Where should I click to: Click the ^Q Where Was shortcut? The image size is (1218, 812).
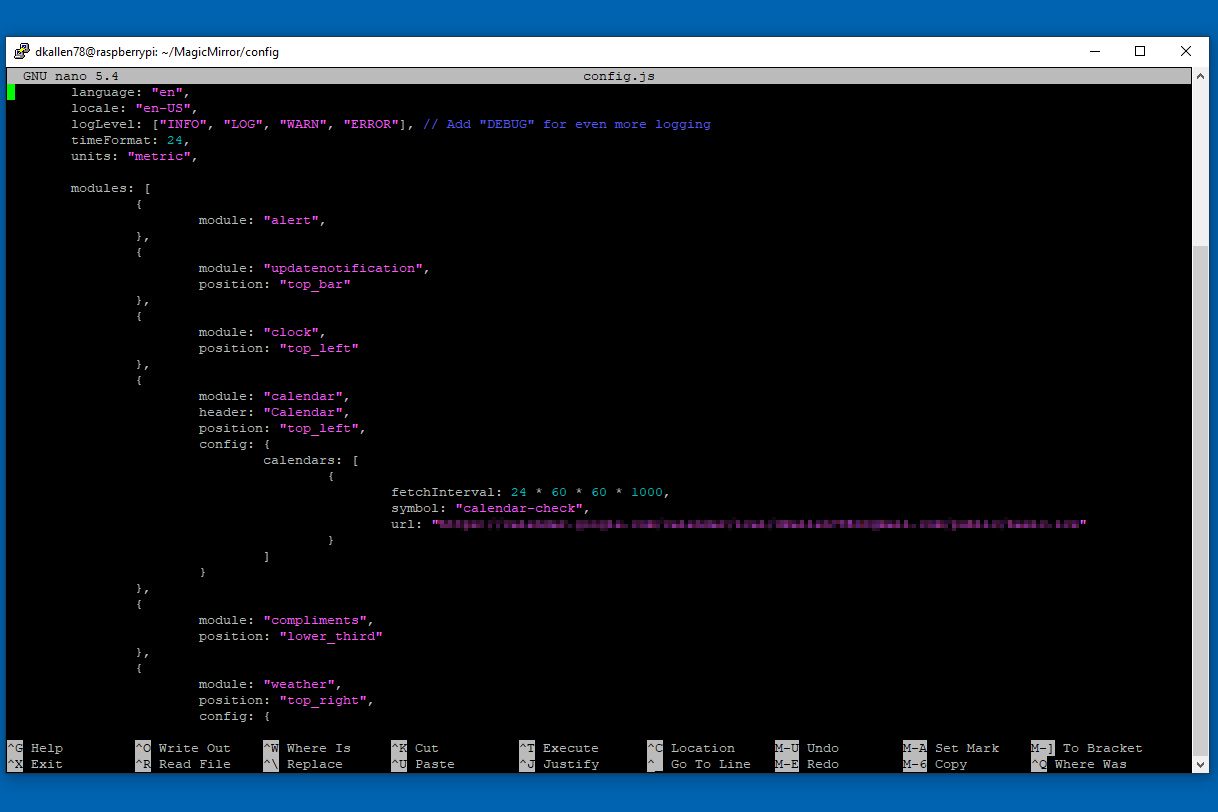(x=1079, y=764)
